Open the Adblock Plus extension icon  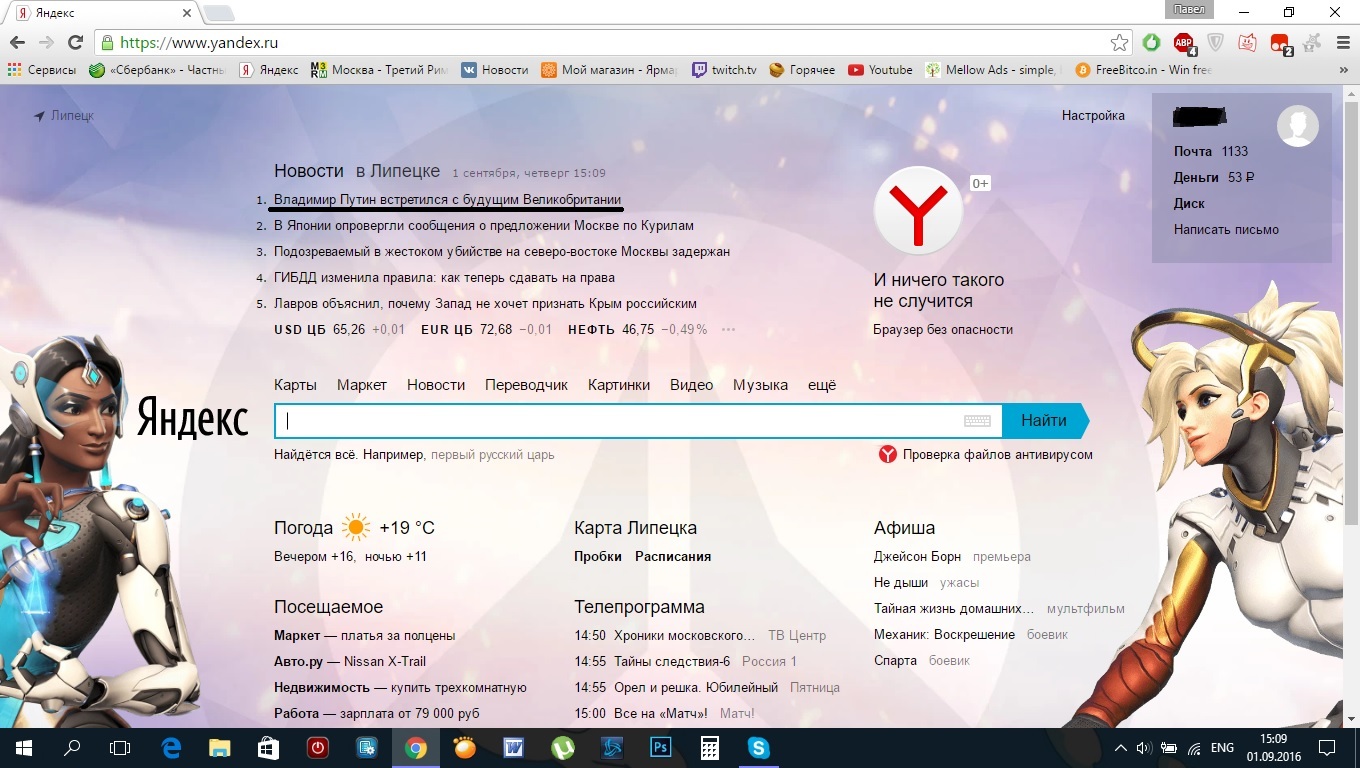tap(1184, 43)
